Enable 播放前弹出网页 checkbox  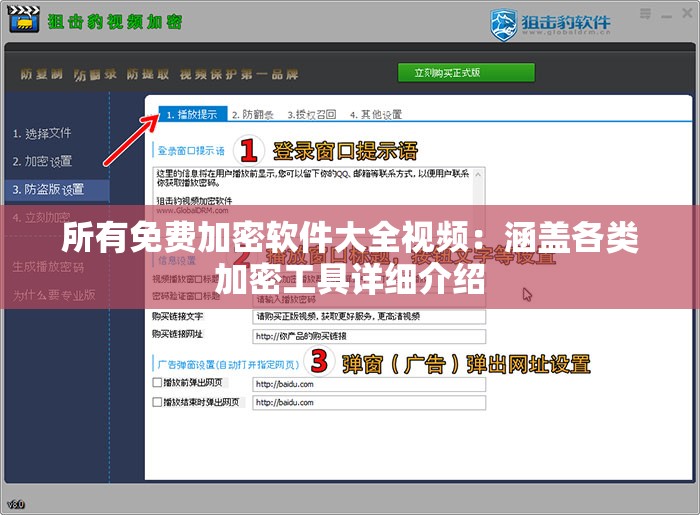point(157,382)
